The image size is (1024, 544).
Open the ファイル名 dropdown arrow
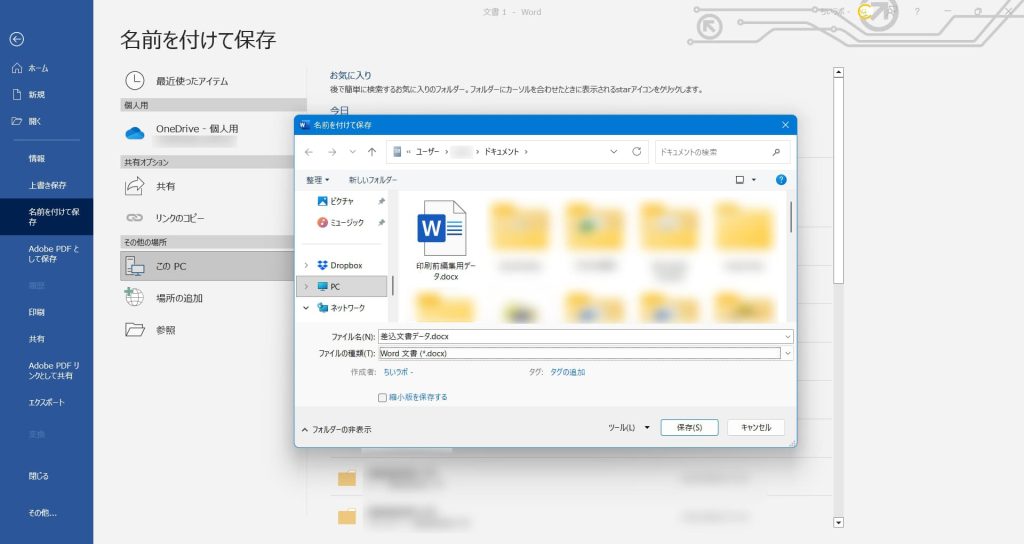pos(788,336)
